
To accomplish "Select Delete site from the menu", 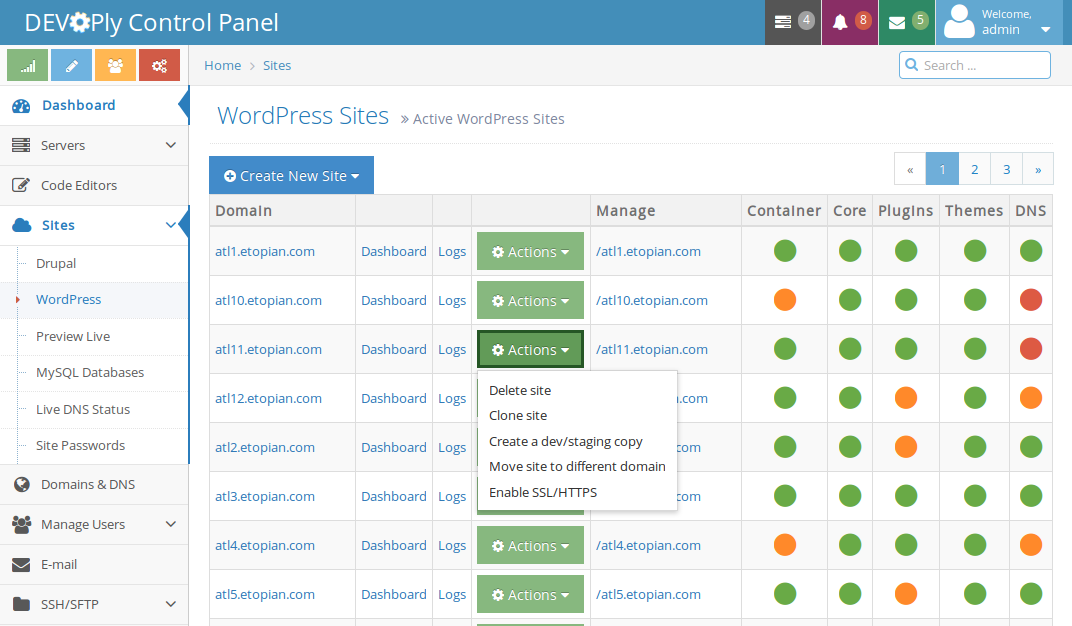I will click(520, 390).
